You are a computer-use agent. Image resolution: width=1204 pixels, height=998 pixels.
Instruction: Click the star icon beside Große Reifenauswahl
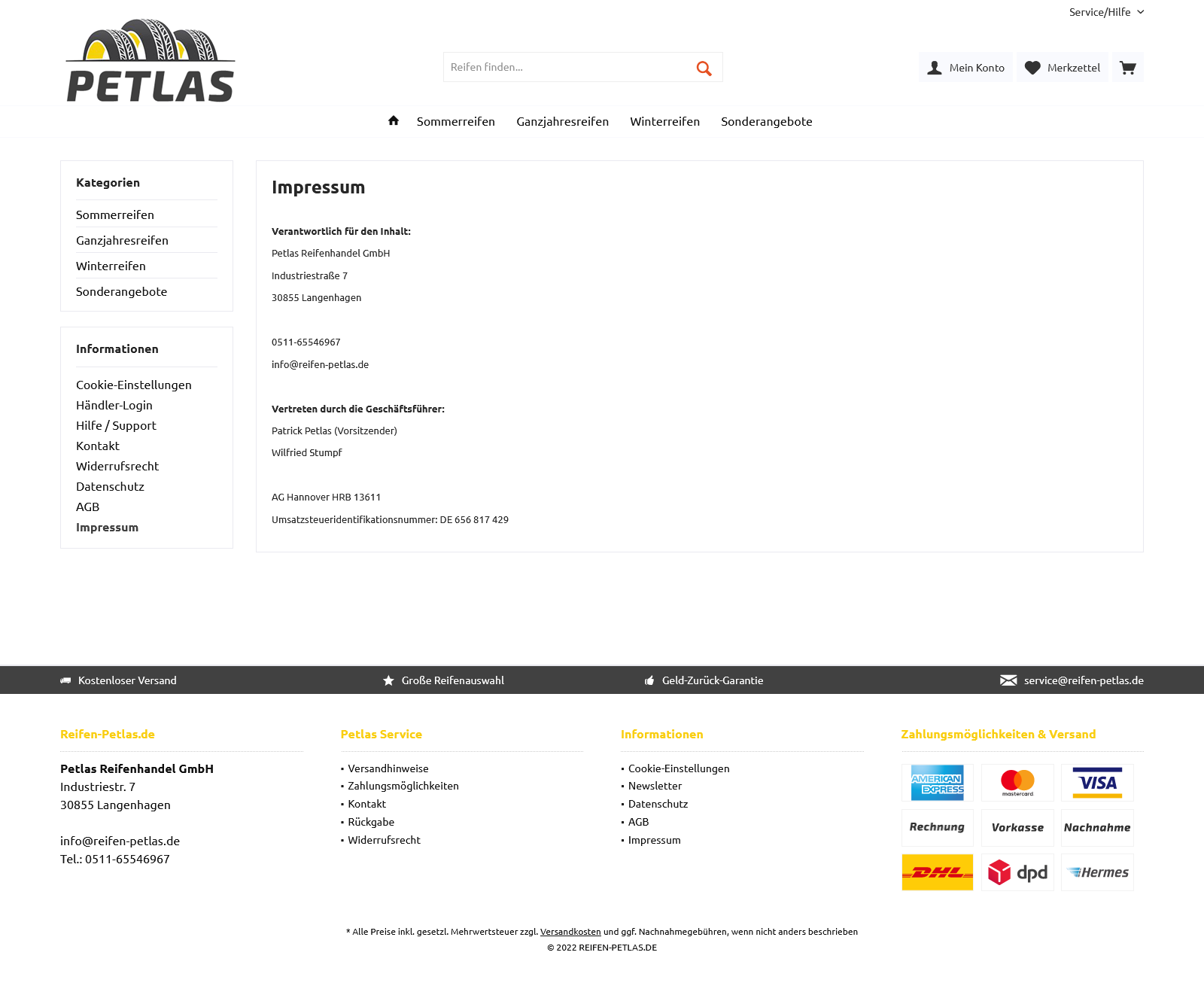pos(388,680)
